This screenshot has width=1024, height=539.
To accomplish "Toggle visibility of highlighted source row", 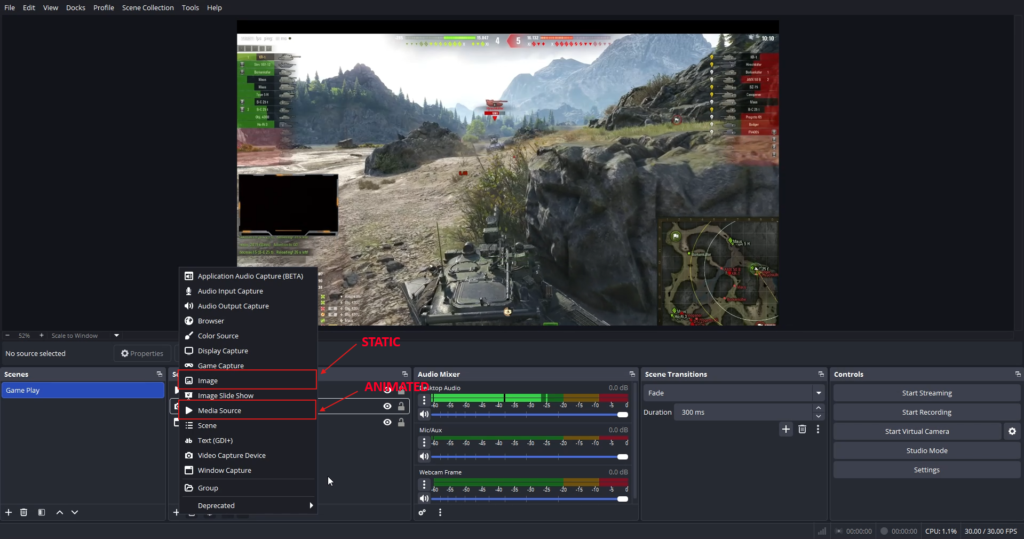I will pyautogui.click(x=387, y=406).
